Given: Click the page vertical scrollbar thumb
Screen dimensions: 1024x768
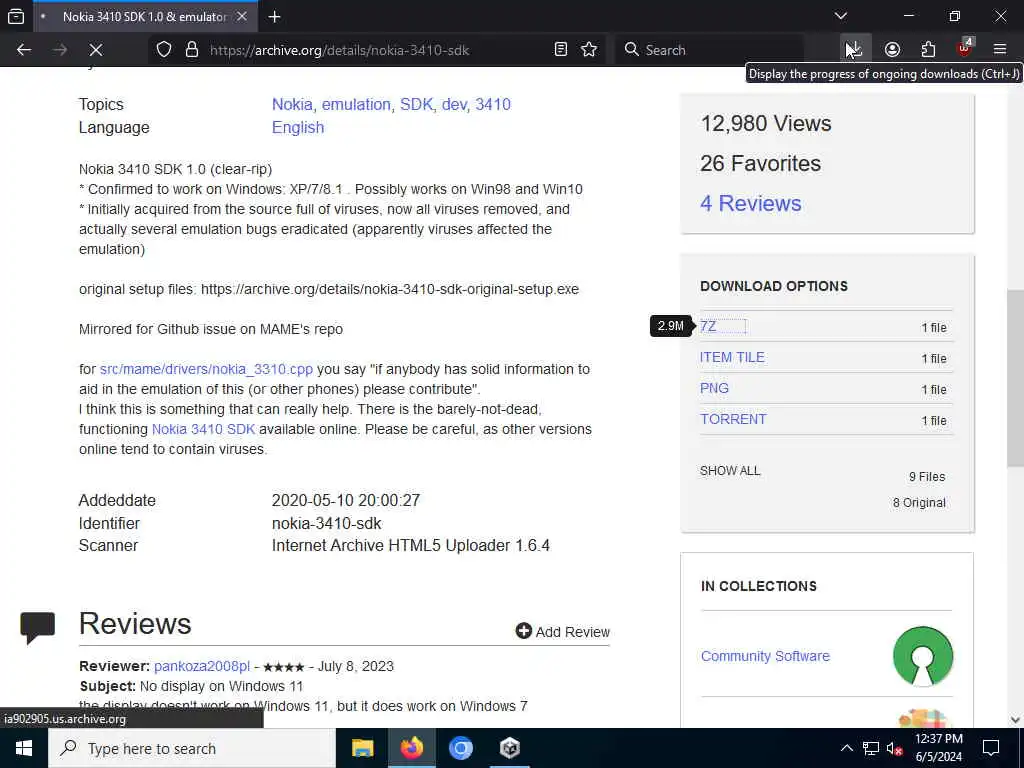Looking at the screenshot, I should coord(1015,377).
